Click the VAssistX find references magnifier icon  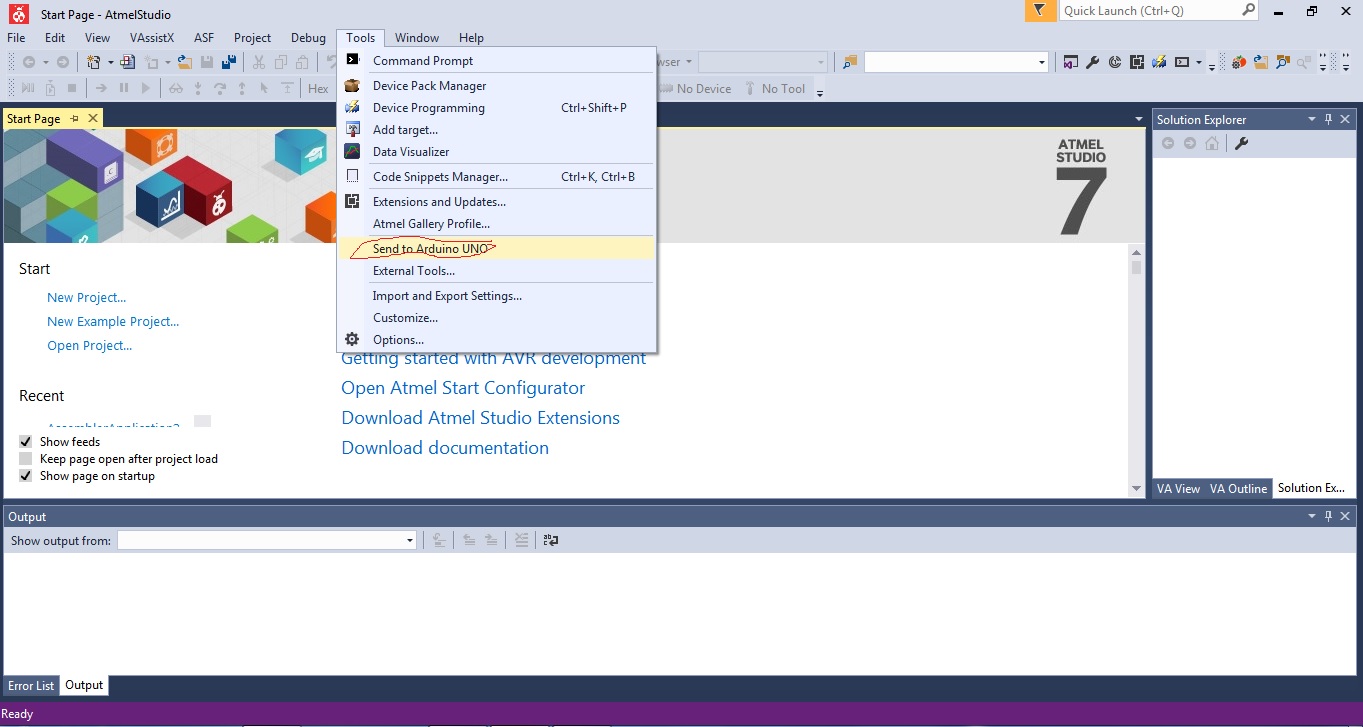click(x=1282, y=62)
